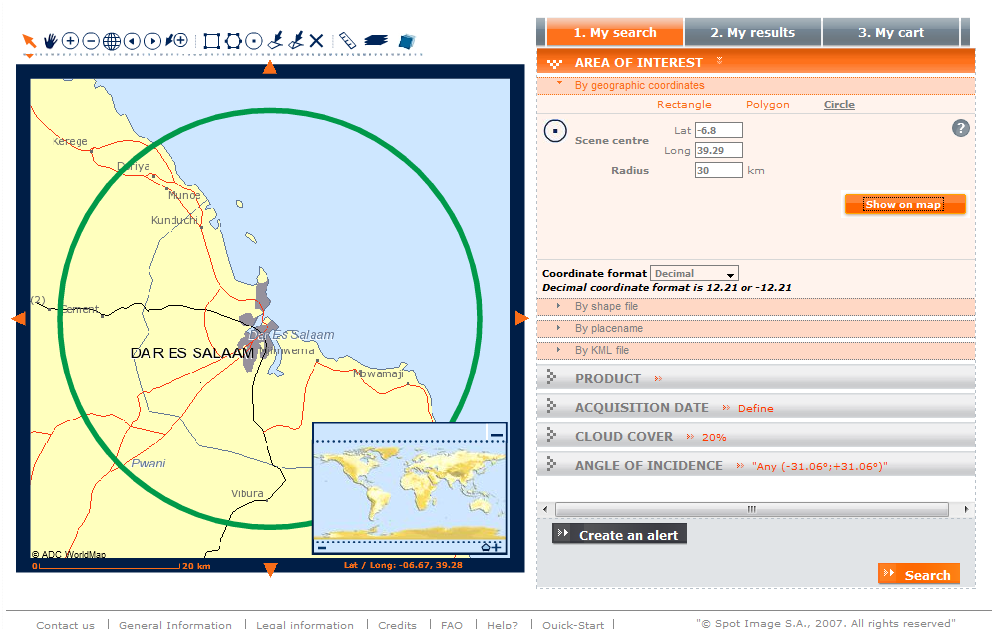Expand the Product section
The width and height of the screenshot is (994, 631).
tap(756, 378)
